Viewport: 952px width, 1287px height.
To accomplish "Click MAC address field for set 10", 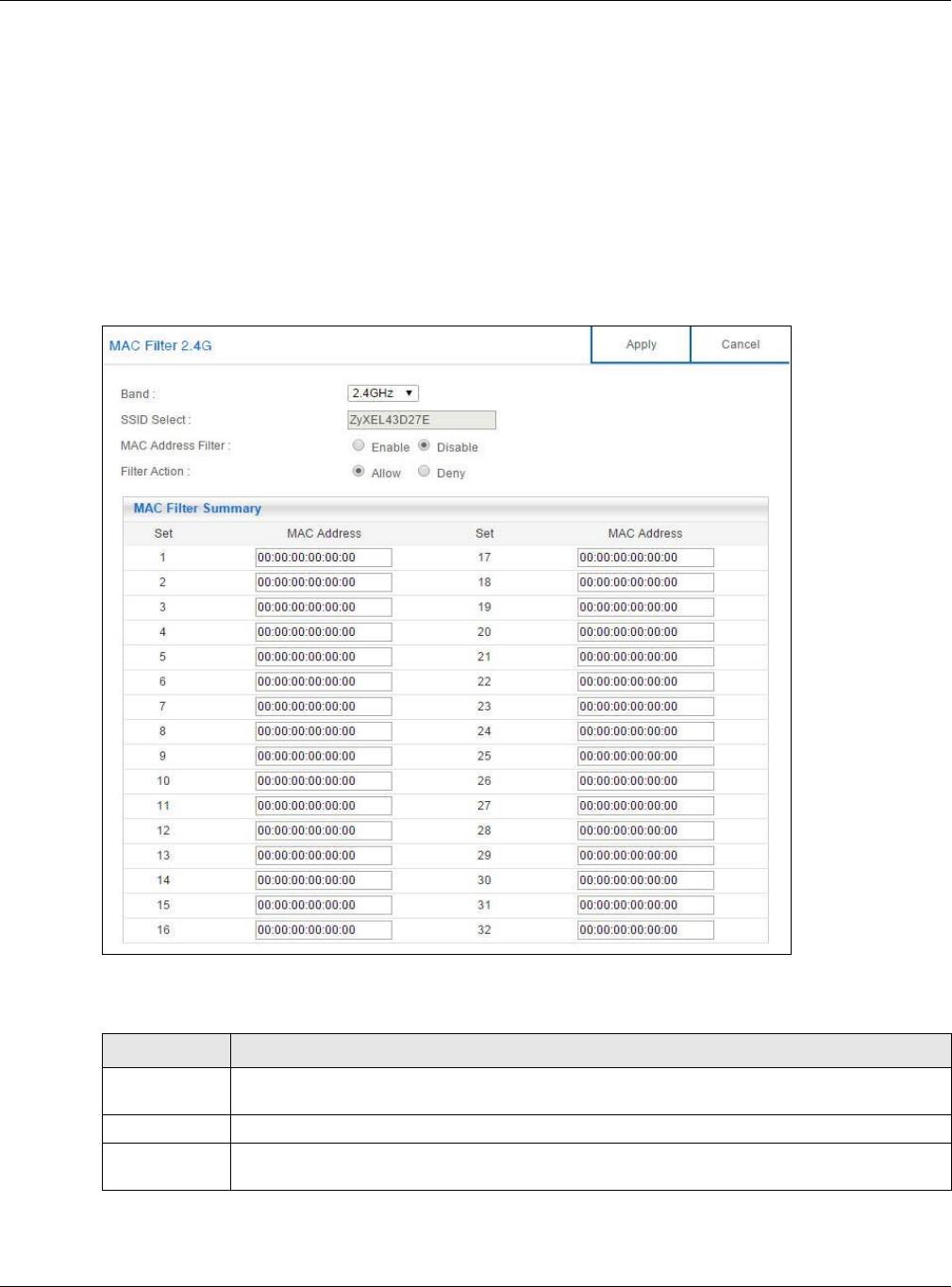I will pos(324,780).
